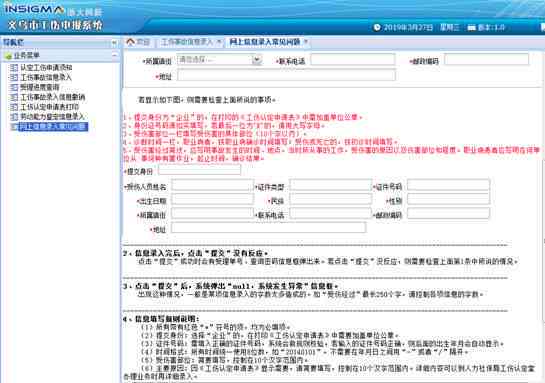Collapse the 导航栏 navigation panel
The width and height of the screenshot is (545, 383).
coord(114,43)
